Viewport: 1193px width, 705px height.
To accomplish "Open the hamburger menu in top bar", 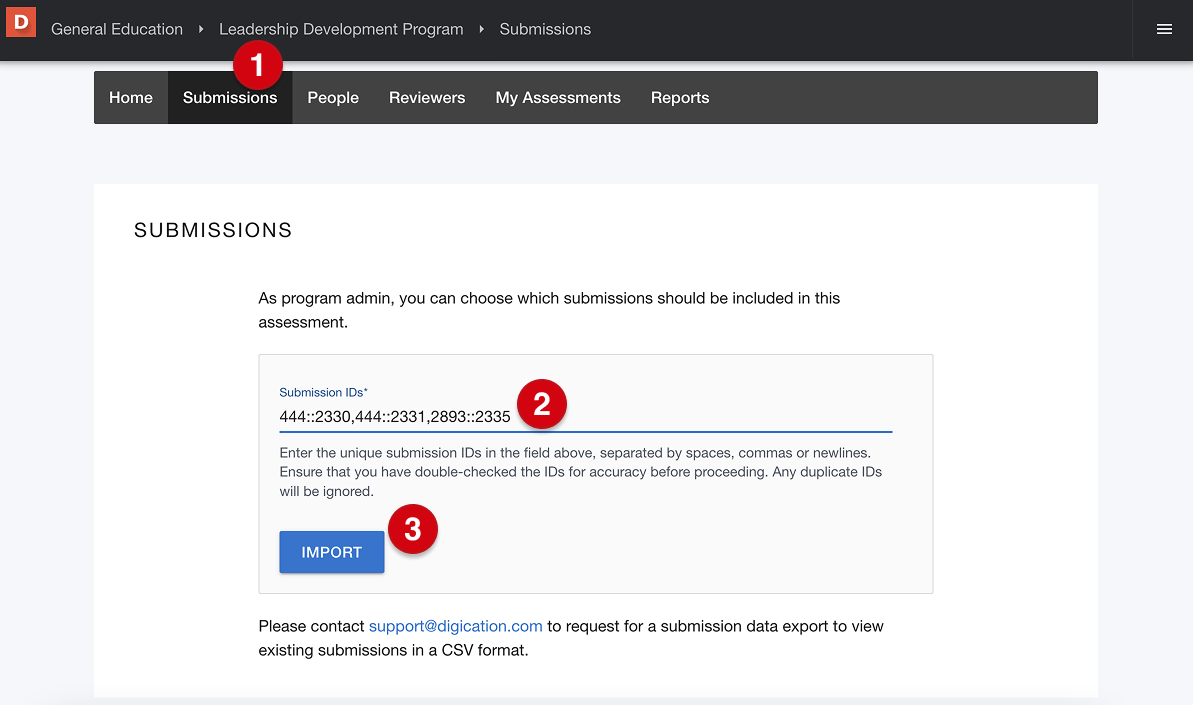I will tap(1164, 29).
